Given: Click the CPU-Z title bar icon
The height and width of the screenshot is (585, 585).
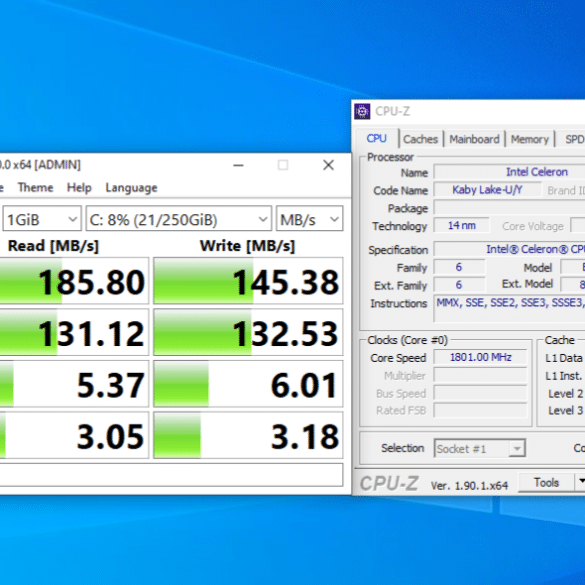Looking at the screenshot, I should [x=362, y=111].
